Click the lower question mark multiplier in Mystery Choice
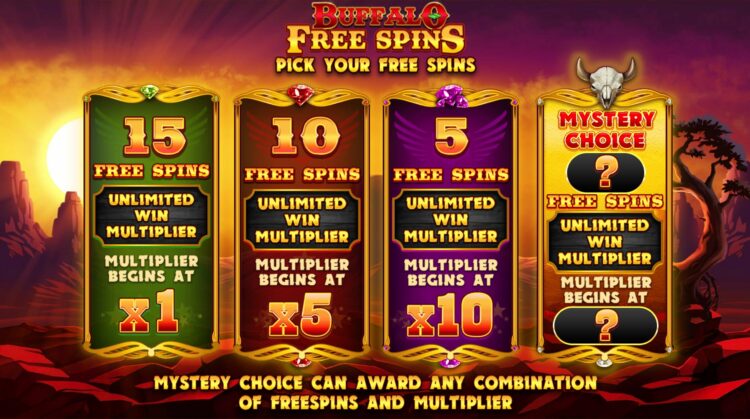The width and height of the screenshot is (750, 419). click(606, 325)
